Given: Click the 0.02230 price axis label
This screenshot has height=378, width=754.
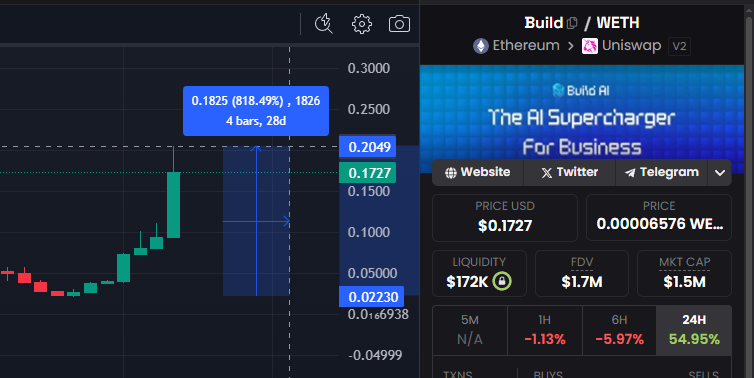Looking at the screenshot, I should point(371,297).
